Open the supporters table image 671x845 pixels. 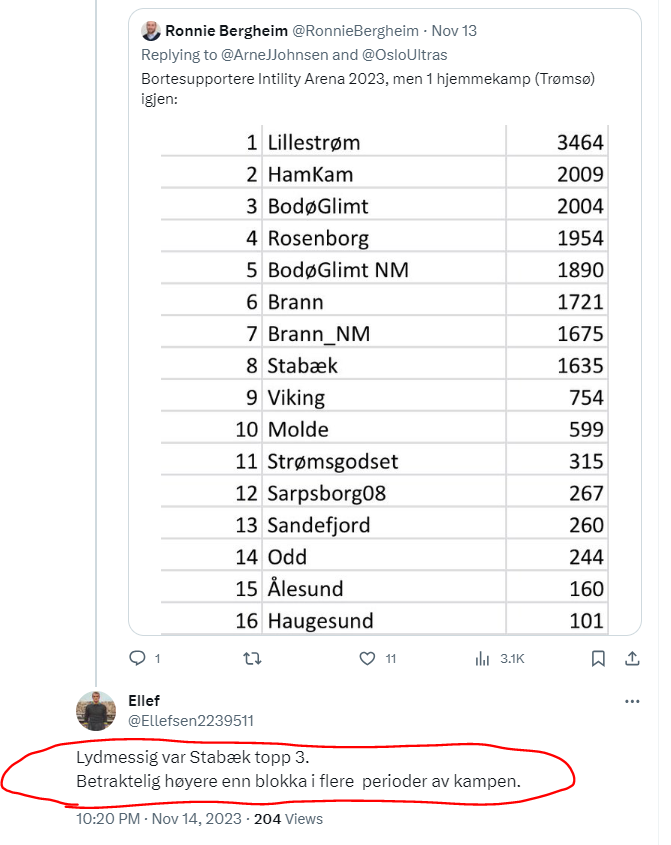385,379
